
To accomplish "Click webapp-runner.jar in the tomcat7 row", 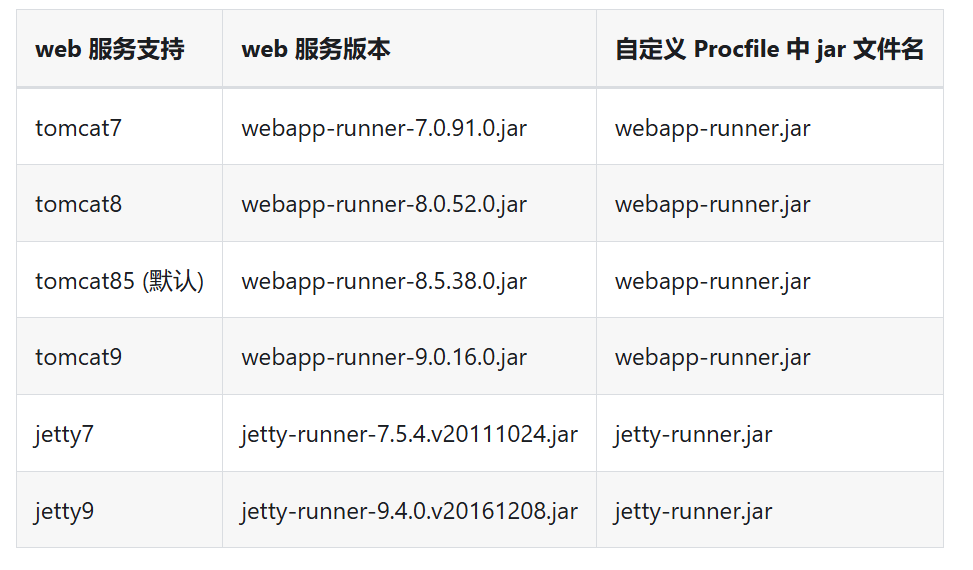I will [x=712, y=128].
